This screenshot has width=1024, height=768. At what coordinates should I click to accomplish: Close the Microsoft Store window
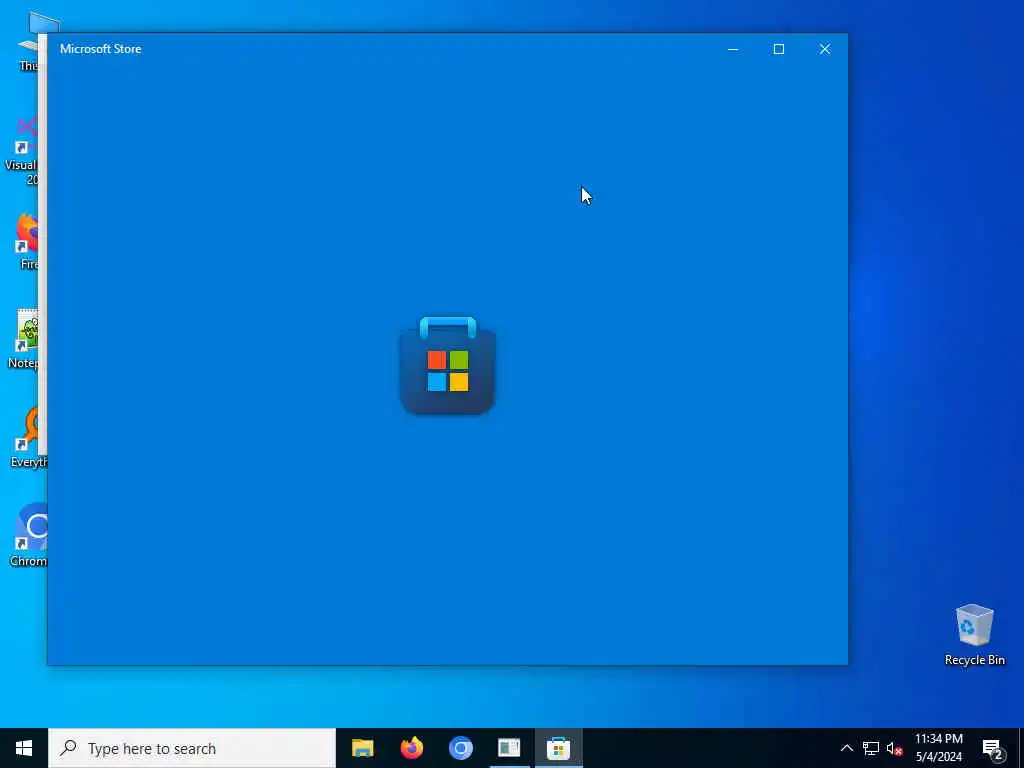[x=825, y=49]
